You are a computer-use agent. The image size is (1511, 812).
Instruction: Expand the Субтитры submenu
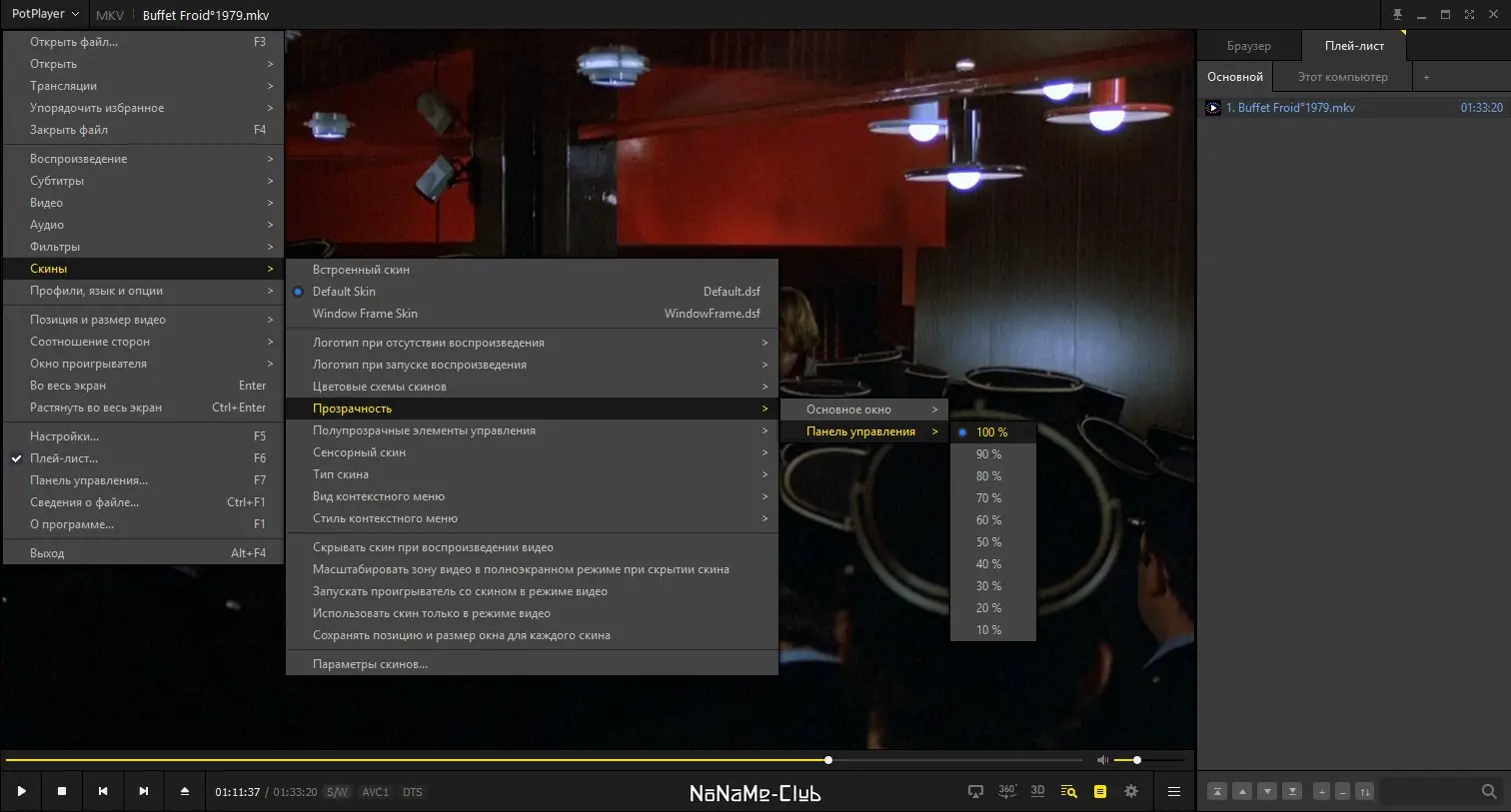[x=143, y=181]
